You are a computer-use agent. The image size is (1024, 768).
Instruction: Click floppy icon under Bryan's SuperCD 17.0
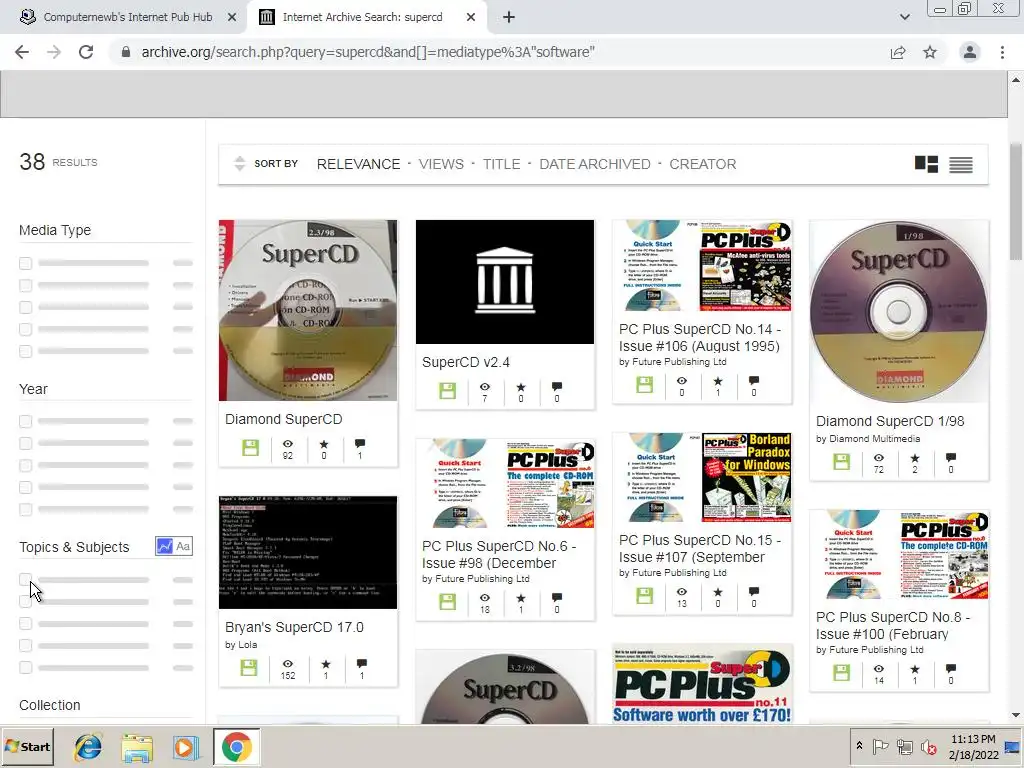click(249, 667)
